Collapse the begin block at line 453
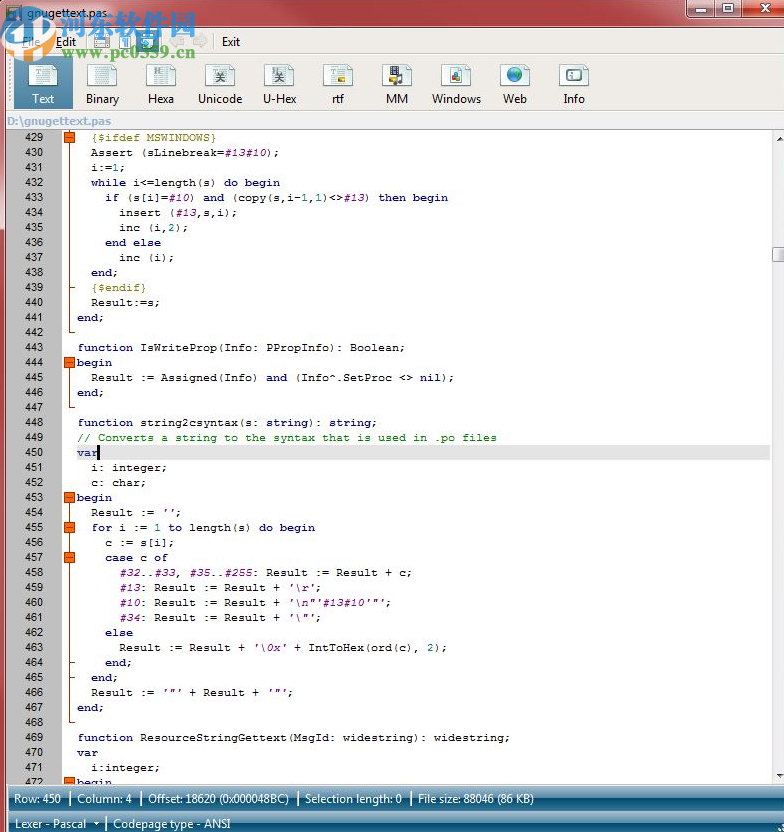 pos(69,498)
